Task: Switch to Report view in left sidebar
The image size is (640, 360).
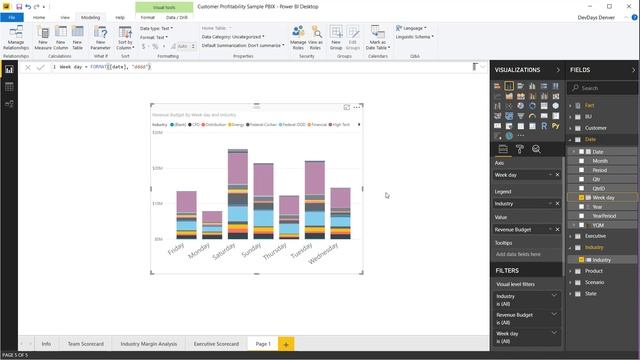Action: pyautogui.click(x=9, y=70)
